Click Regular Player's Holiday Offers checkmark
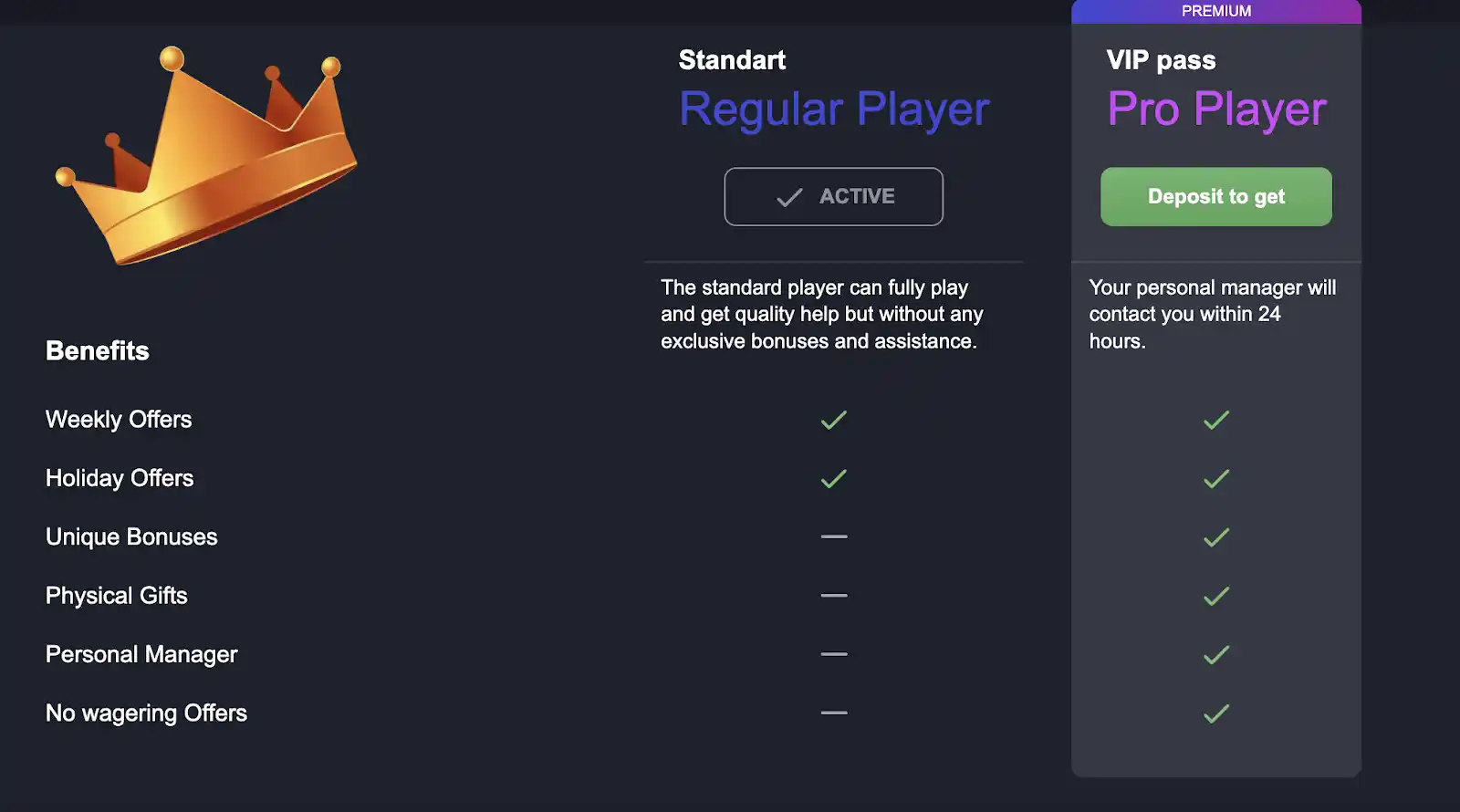Image resolution: width=1460 pixels, height=812 pixels. [834, 478]
